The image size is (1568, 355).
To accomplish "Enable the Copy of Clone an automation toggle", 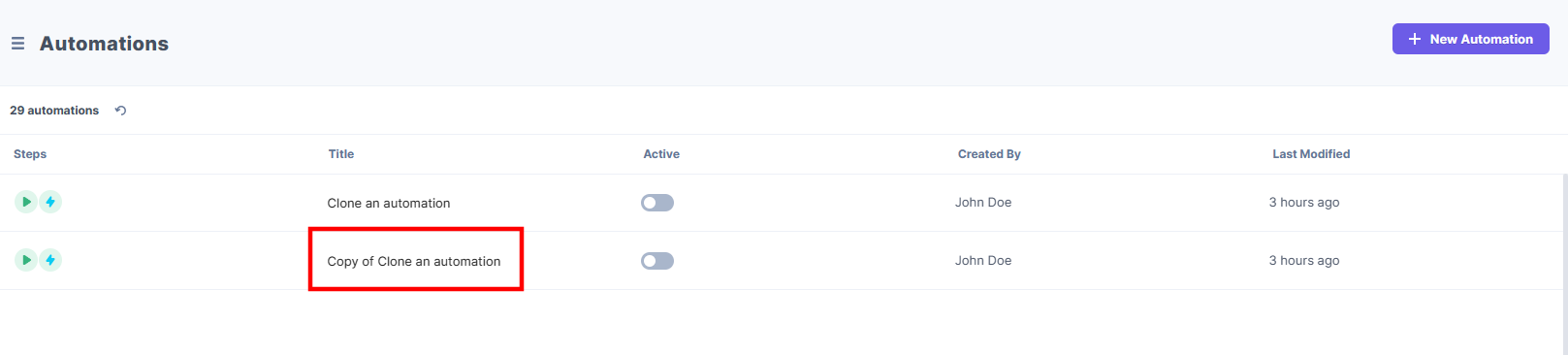I will coord(657,261).
